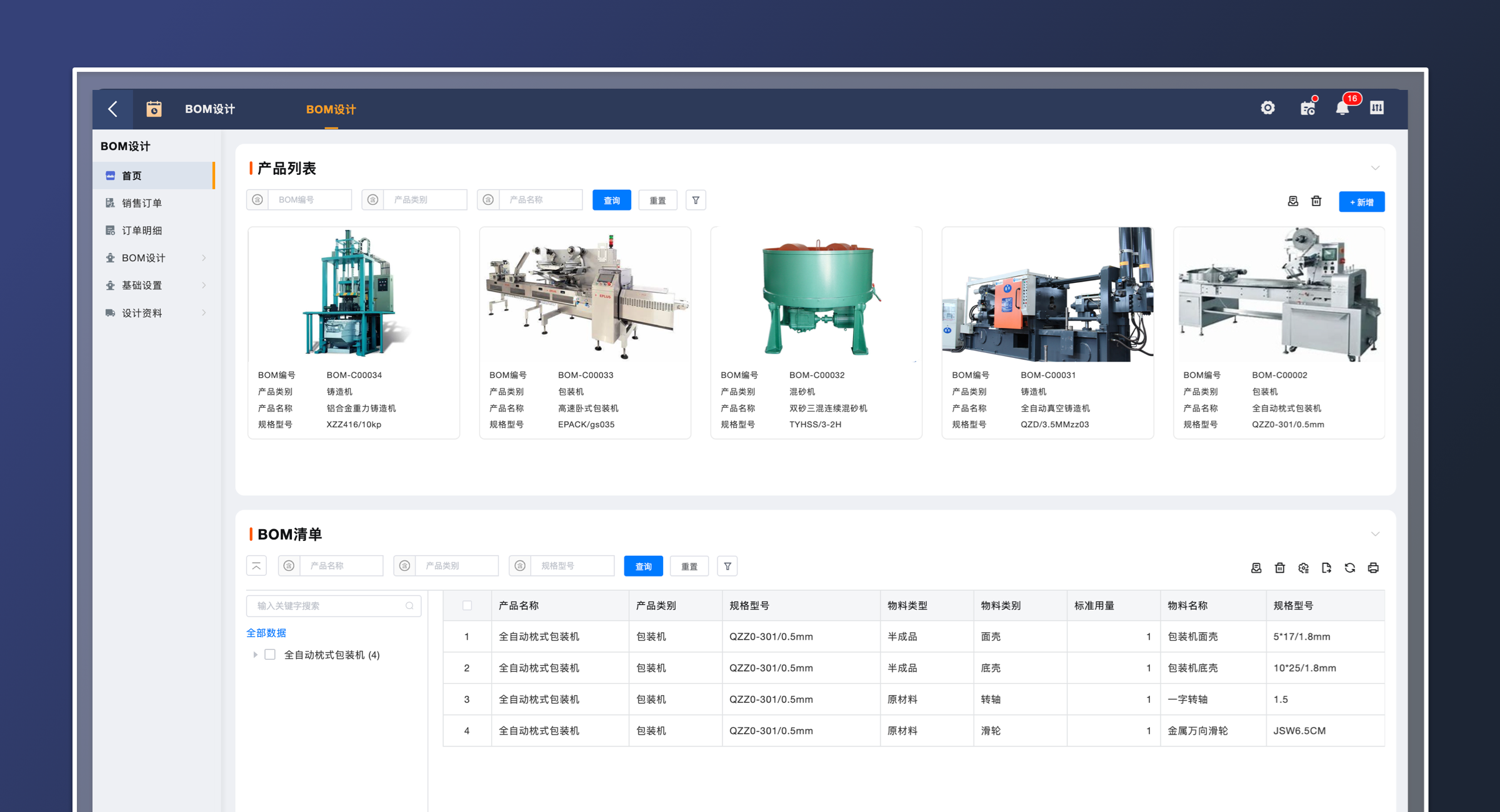Click 全部数据 link in tree panel
1500x812 pixels.
point(266,633)
